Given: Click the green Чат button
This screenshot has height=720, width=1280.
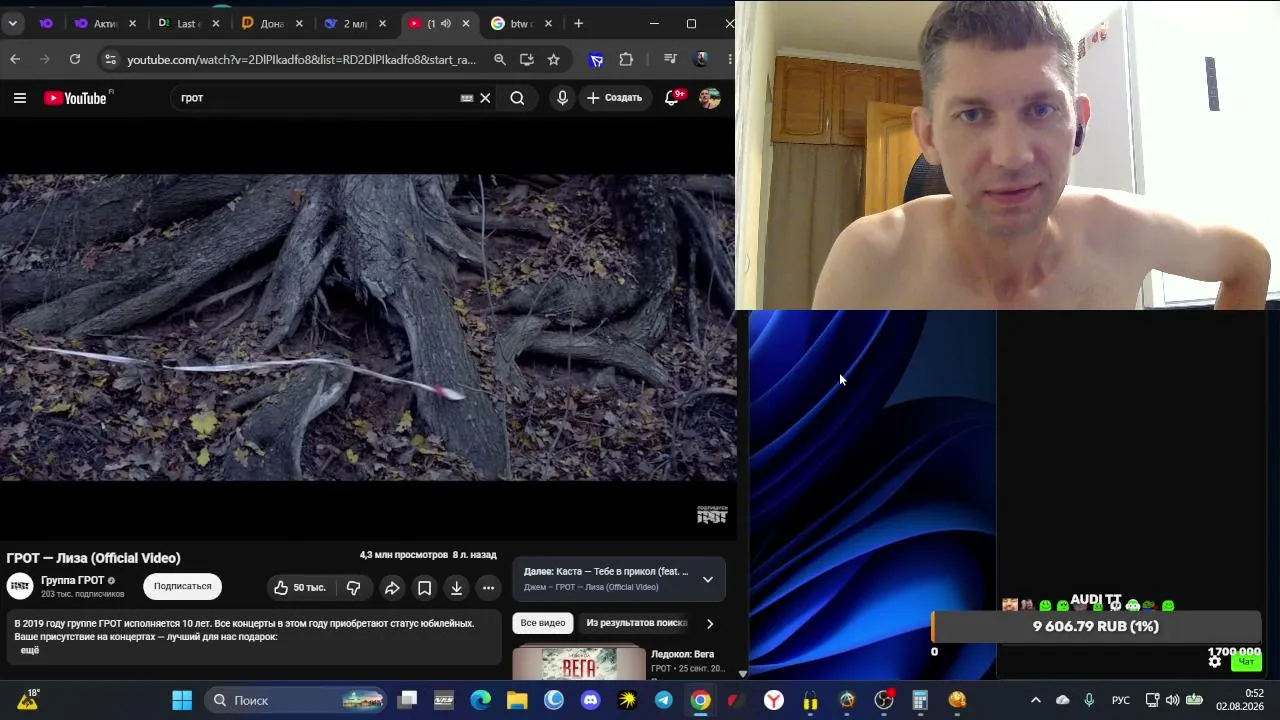Looking at the screenshot, I should (1246, 662).
